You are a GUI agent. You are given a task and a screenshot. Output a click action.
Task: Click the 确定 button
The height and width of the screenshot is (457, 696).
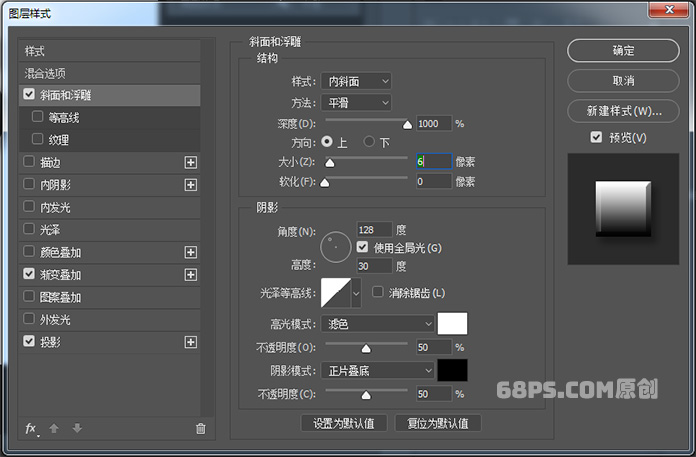tap(623, 51)
